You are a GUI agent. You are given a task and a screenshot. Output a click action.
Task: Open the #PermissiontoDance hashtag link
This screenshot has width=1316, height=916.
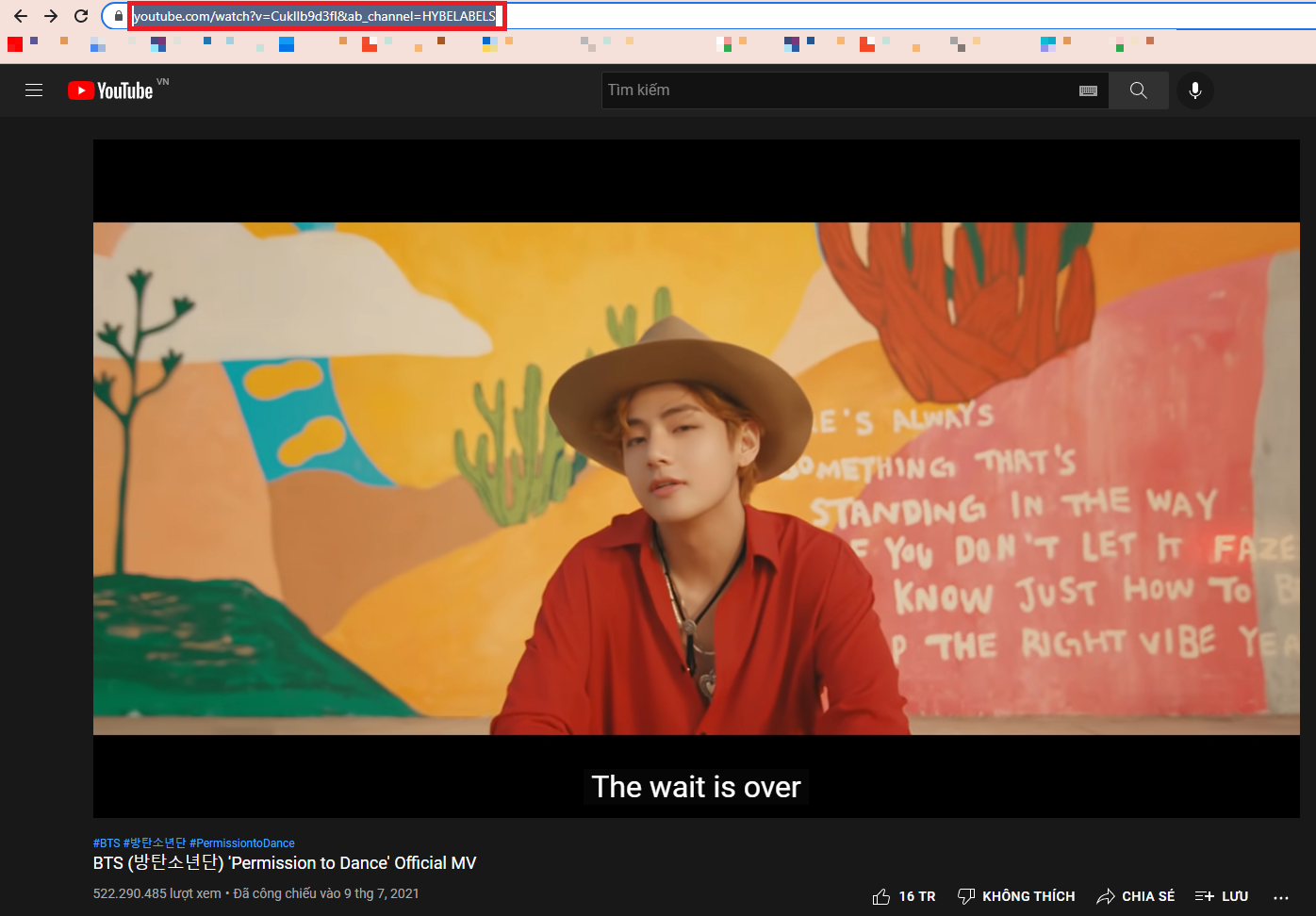pos(242,843)
